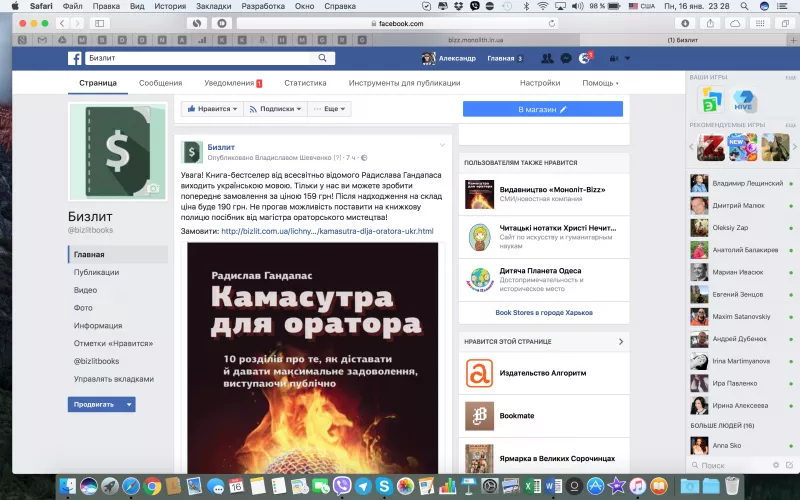Open Finder in the Dock

(x=67, y=486)
